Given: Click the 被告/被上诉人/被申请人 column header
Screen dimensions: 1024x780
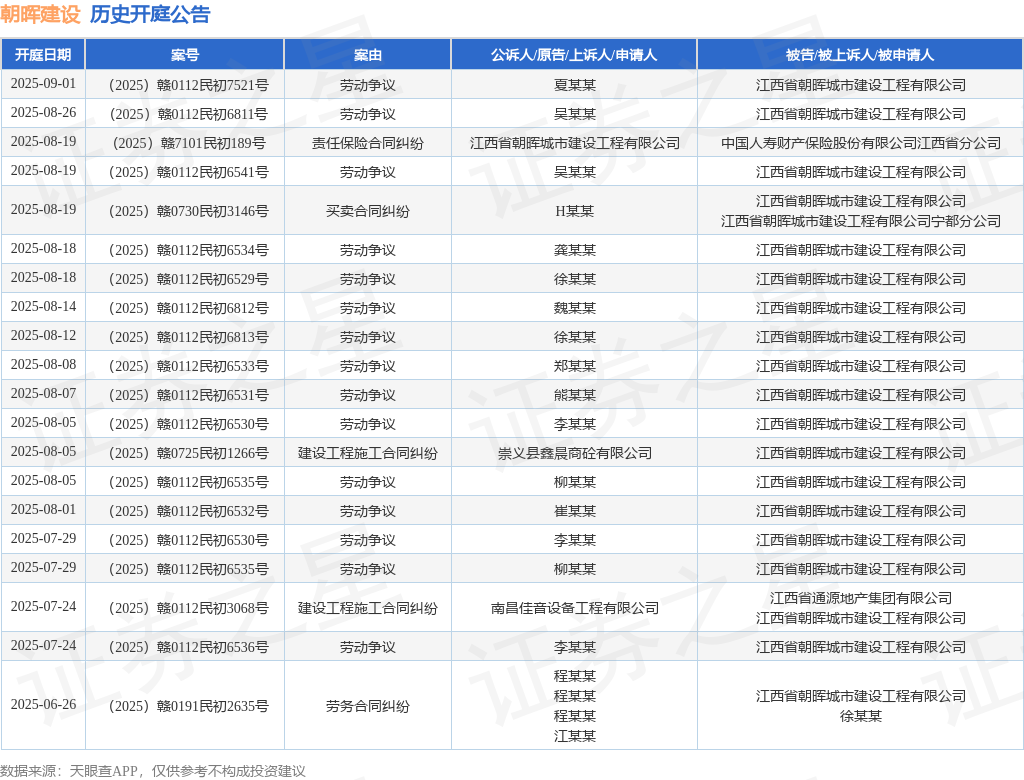Looking at the screenshot, I should pyautogui.click(x=860, y=55).
